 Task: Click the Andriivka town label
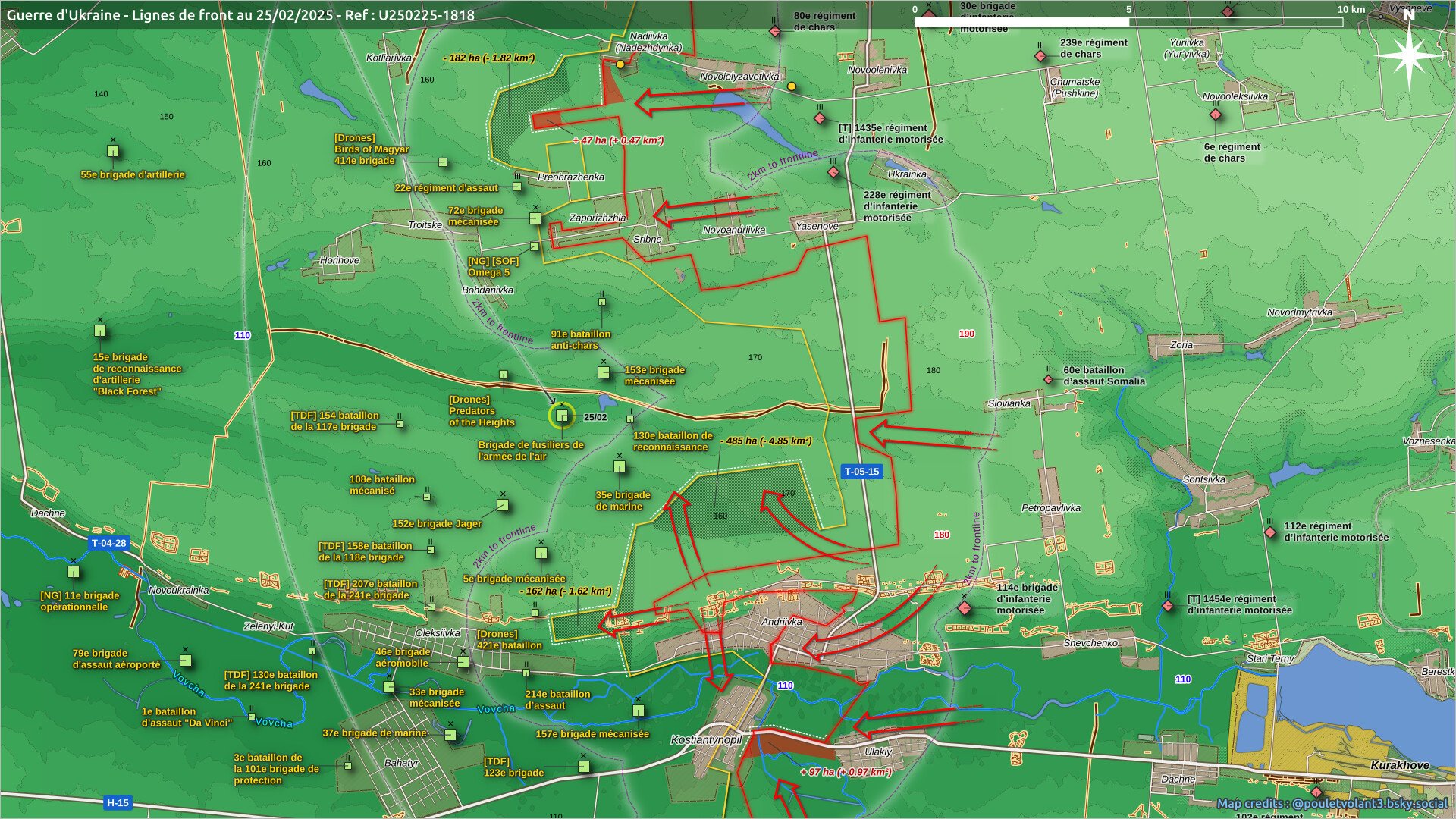(782, 622)
